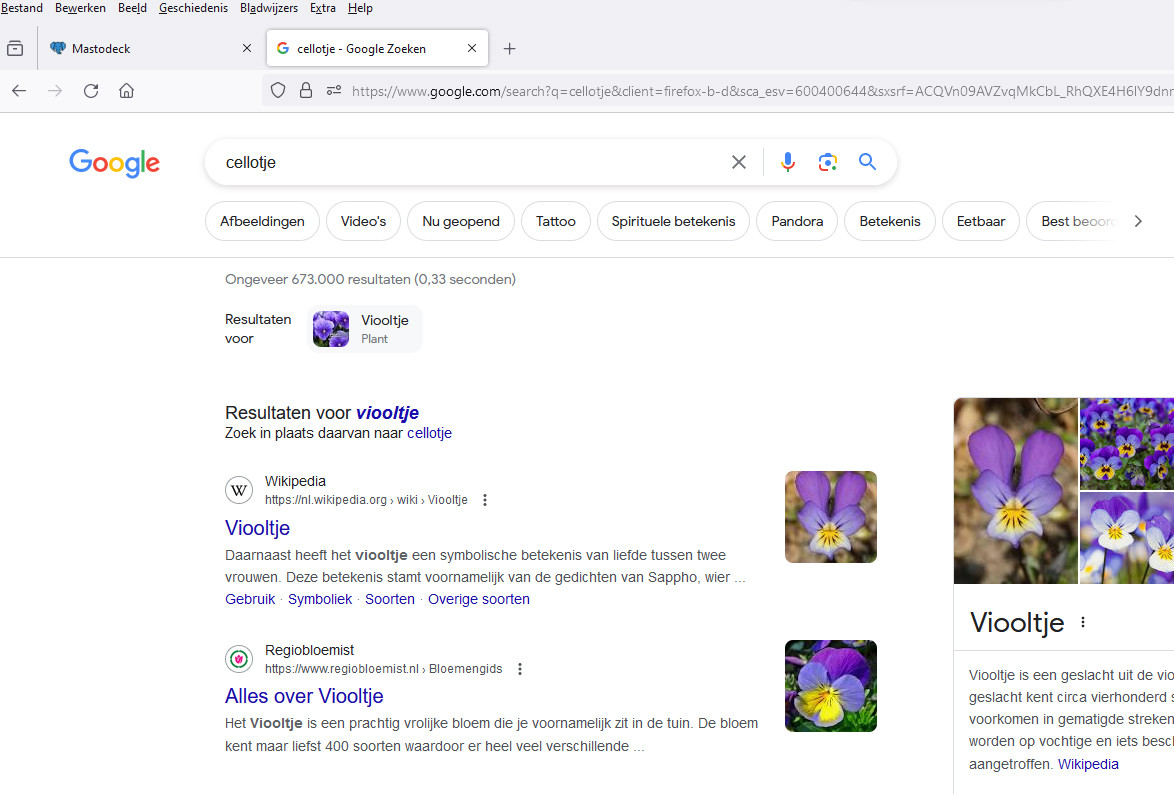The image size is (1174, 794).
Task: Search by image with Google Lens
Action: tap(827, 162)
